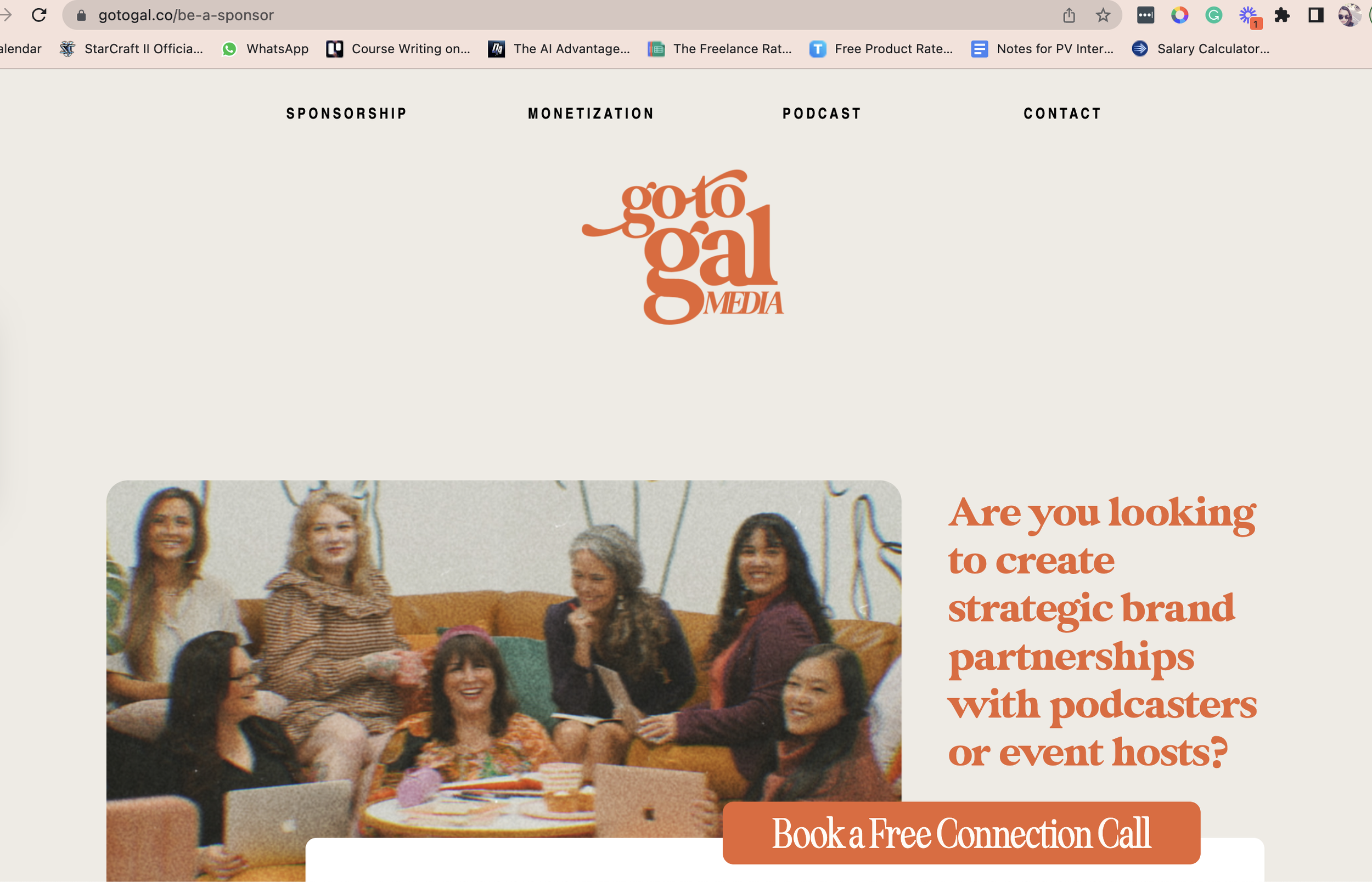The height and width of the screenshot is (882, 1372).
Task: Open the Extensions puzzle piece icon
Action: tap(1282, 15)
